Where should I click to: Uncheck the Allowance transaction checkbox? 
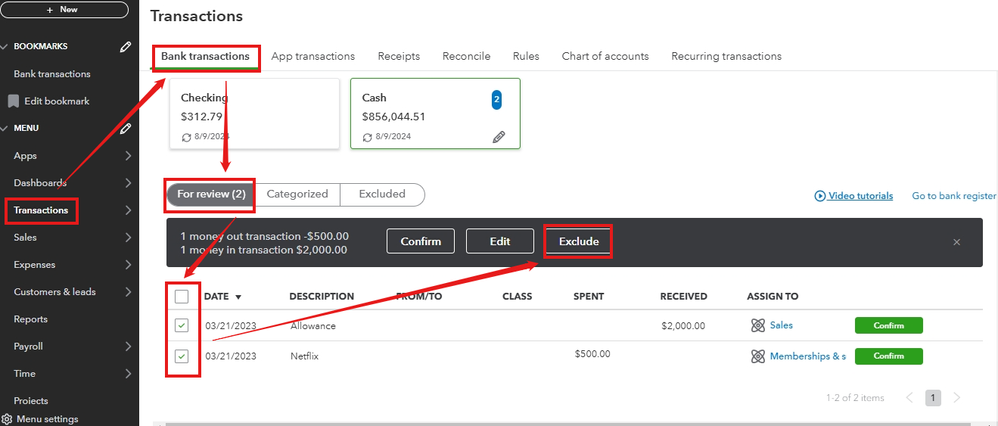(181, 325)
